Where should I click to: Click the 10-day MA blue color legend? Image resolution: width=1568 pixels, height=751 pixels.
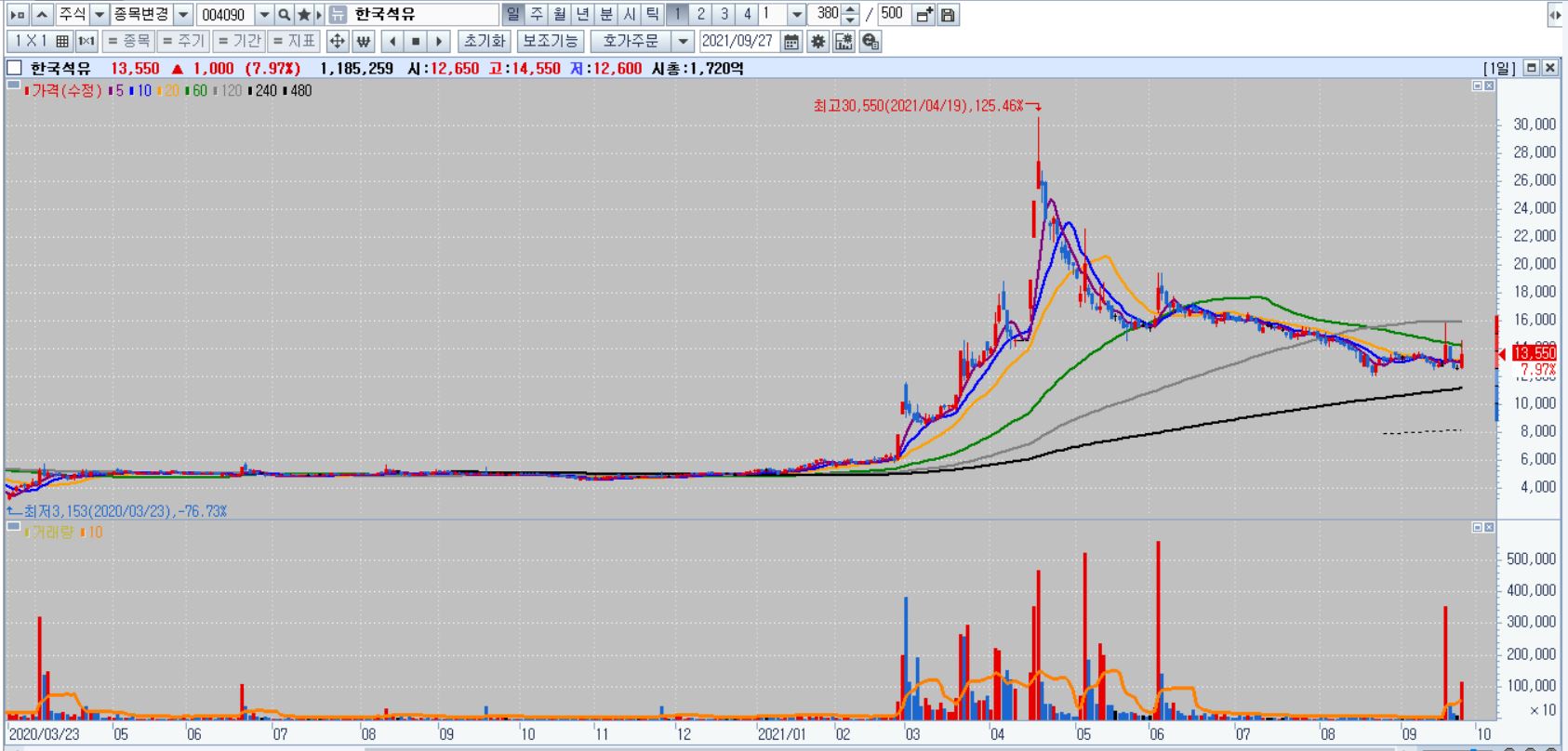click(140, 90)
